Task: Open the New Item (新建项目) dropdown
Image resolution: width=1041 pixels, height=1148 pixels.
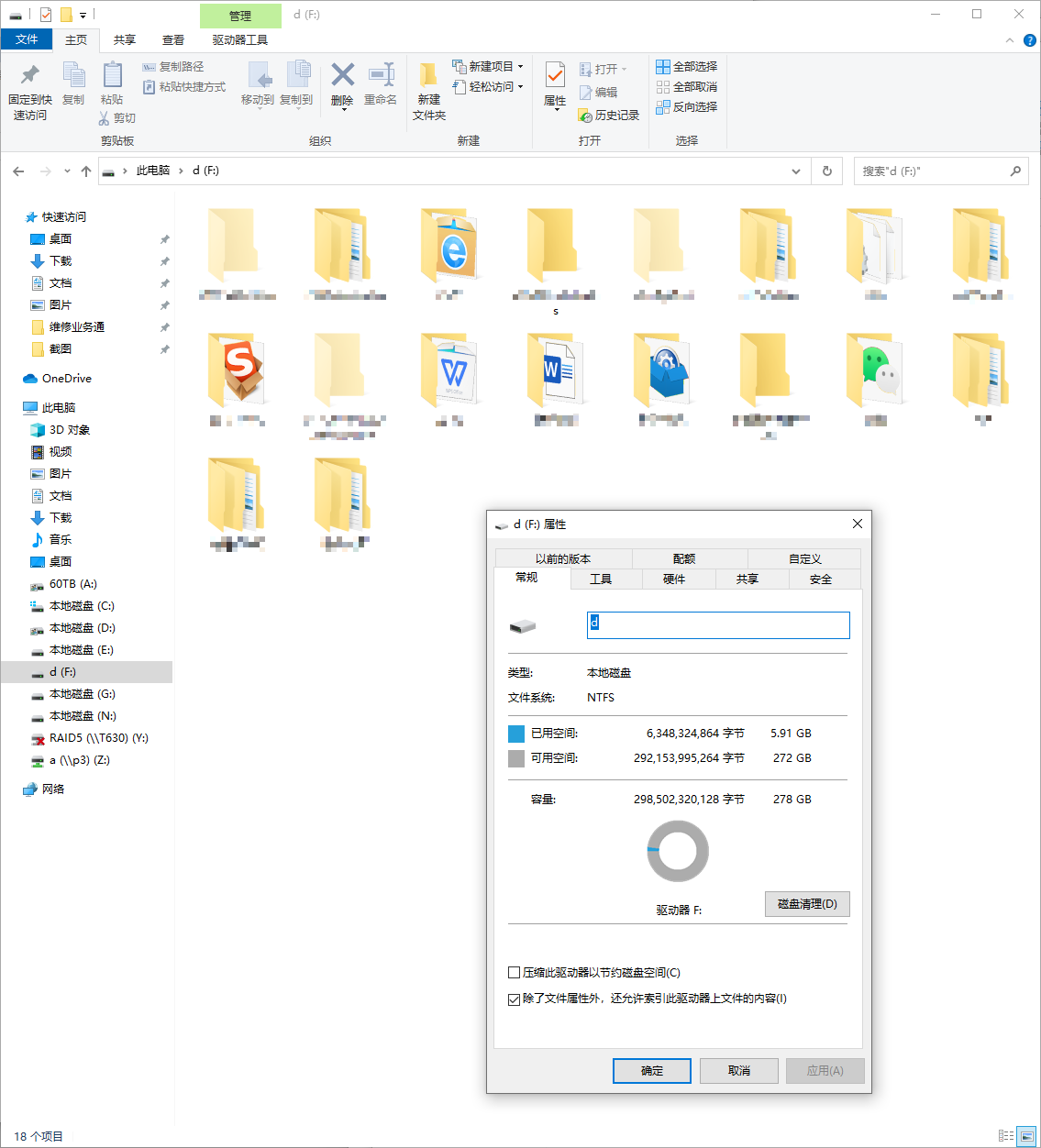Action: [x=520, y=67]
